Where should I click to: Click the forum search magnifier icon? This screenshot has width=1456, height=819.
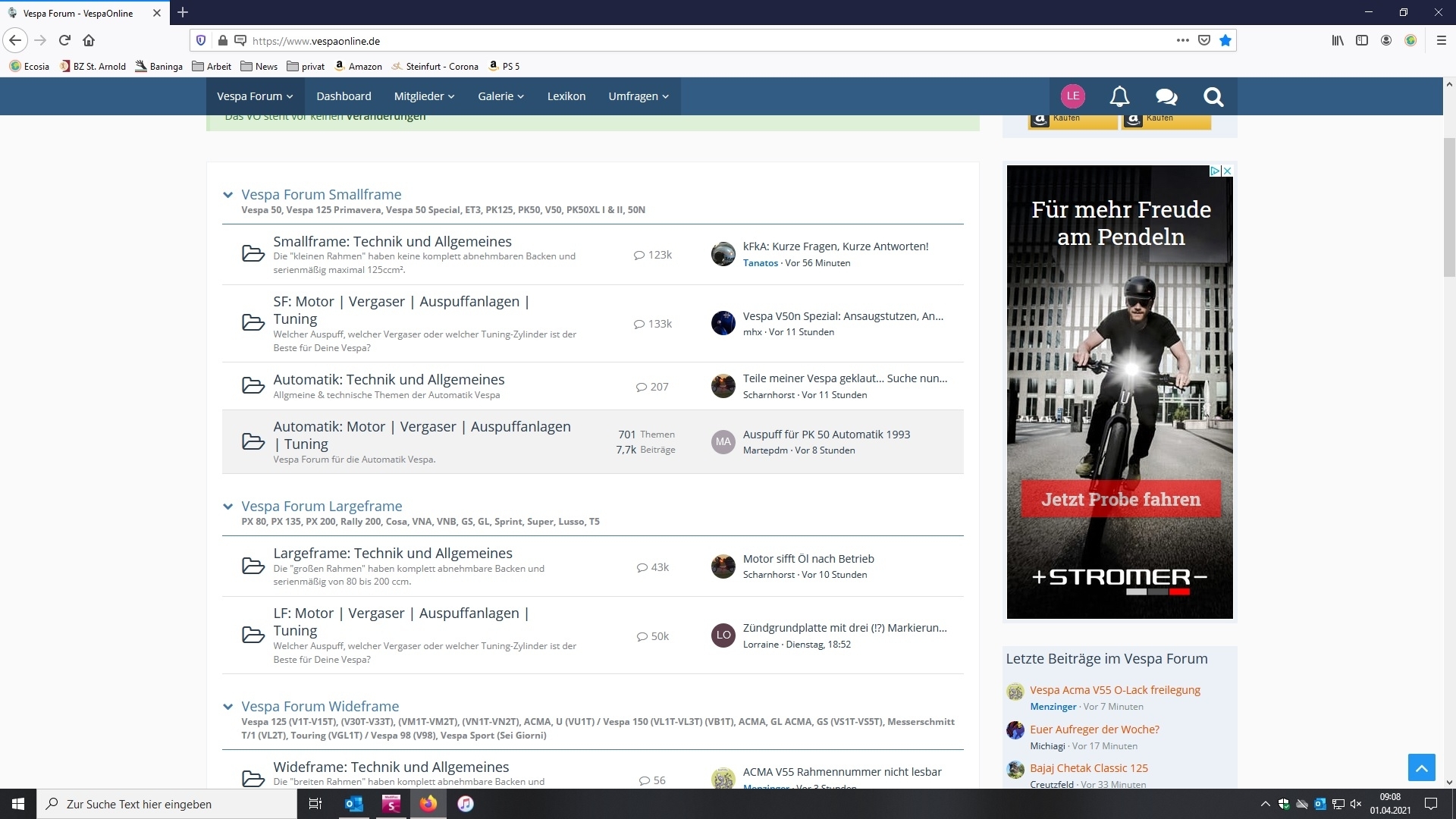[1213, 96]
